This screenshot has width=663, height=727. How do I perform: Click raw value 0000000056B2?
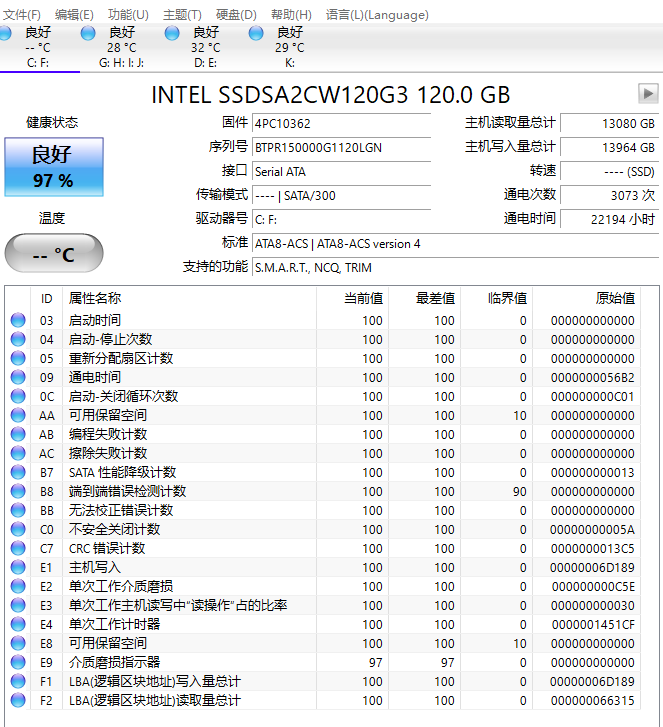click(593, 378)
